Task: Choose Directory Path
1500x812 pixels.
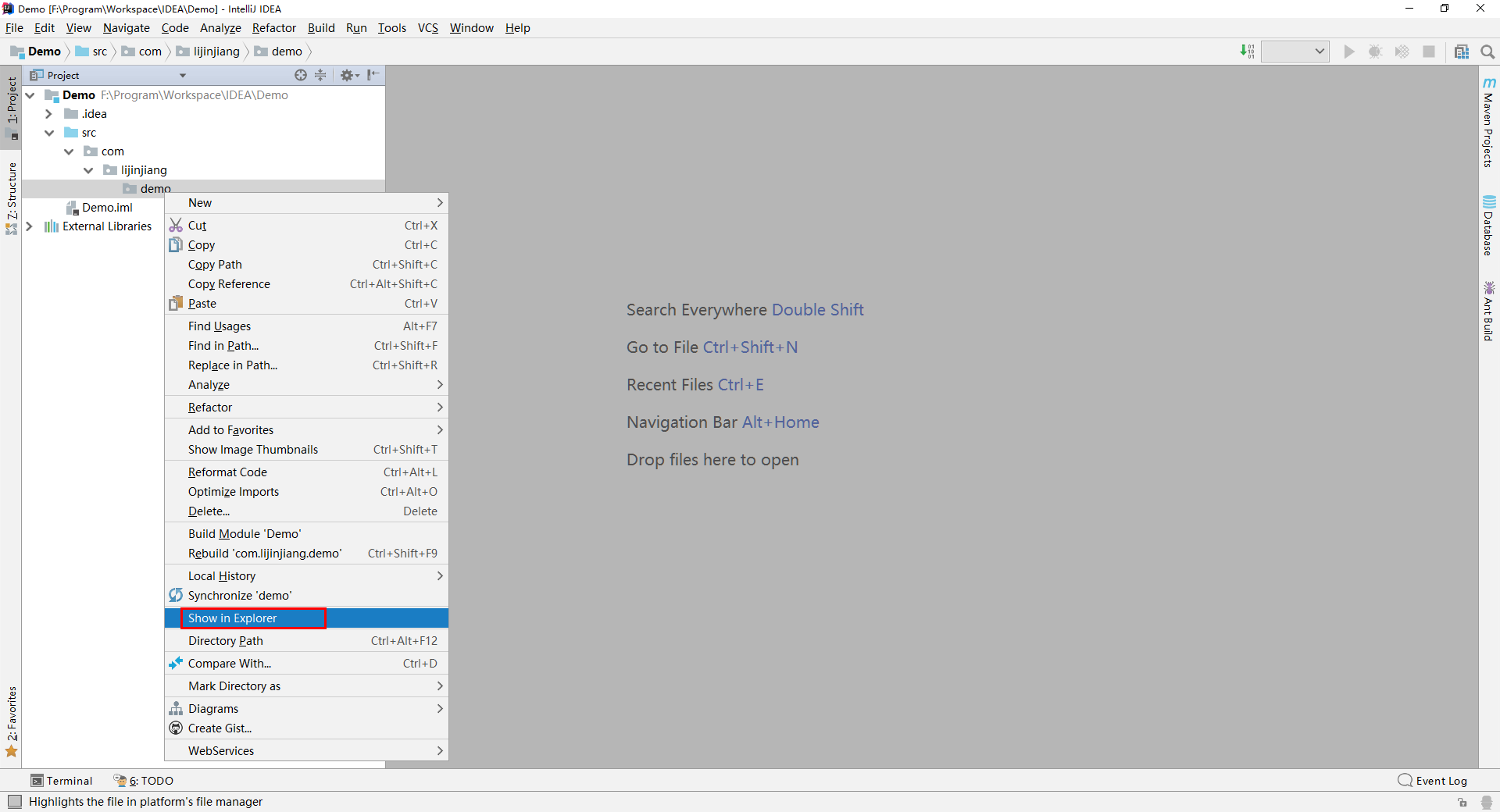Action: 306,641
